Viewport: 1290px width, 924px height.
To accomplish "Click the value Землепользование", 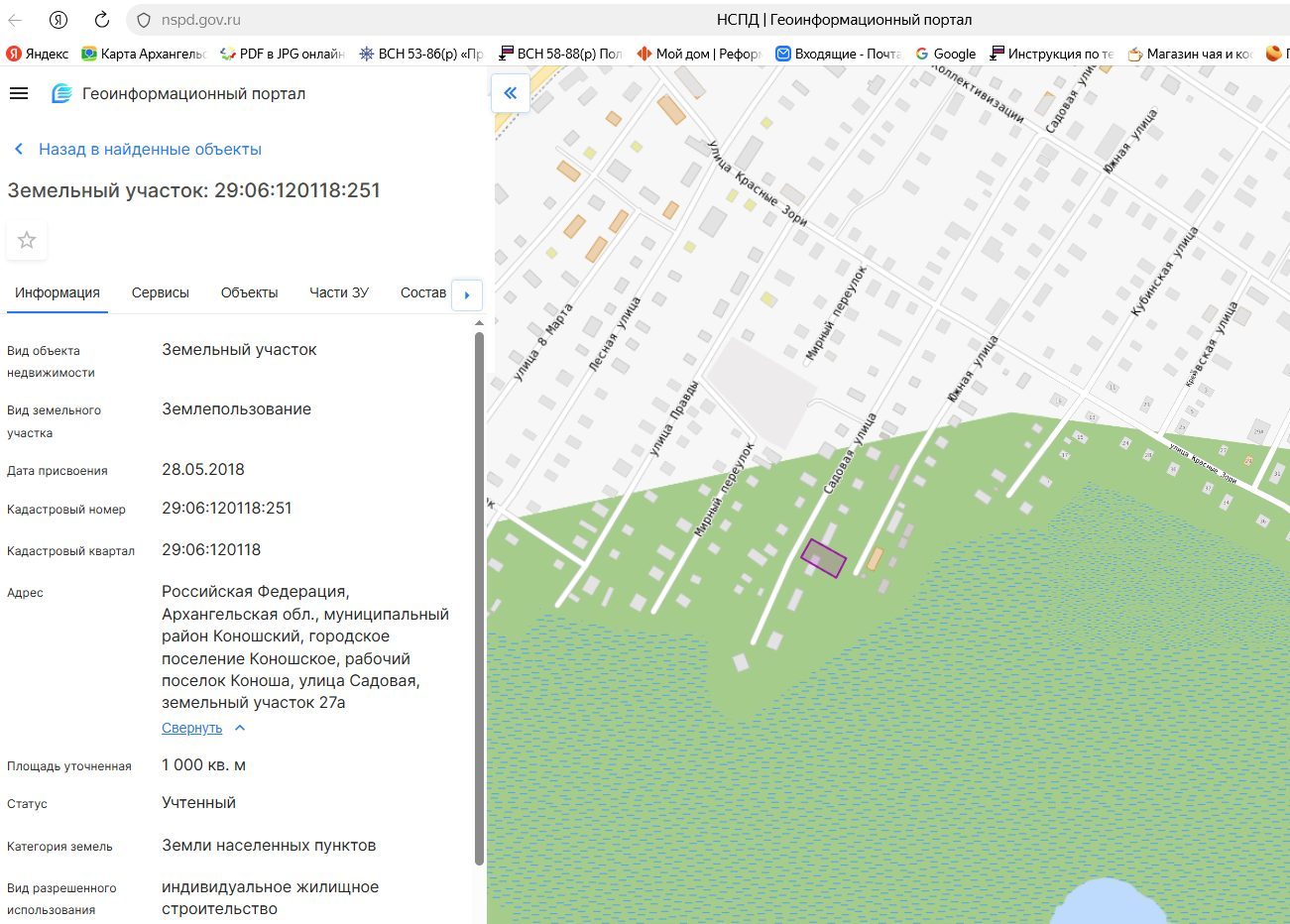I will [x=237, y=408].
